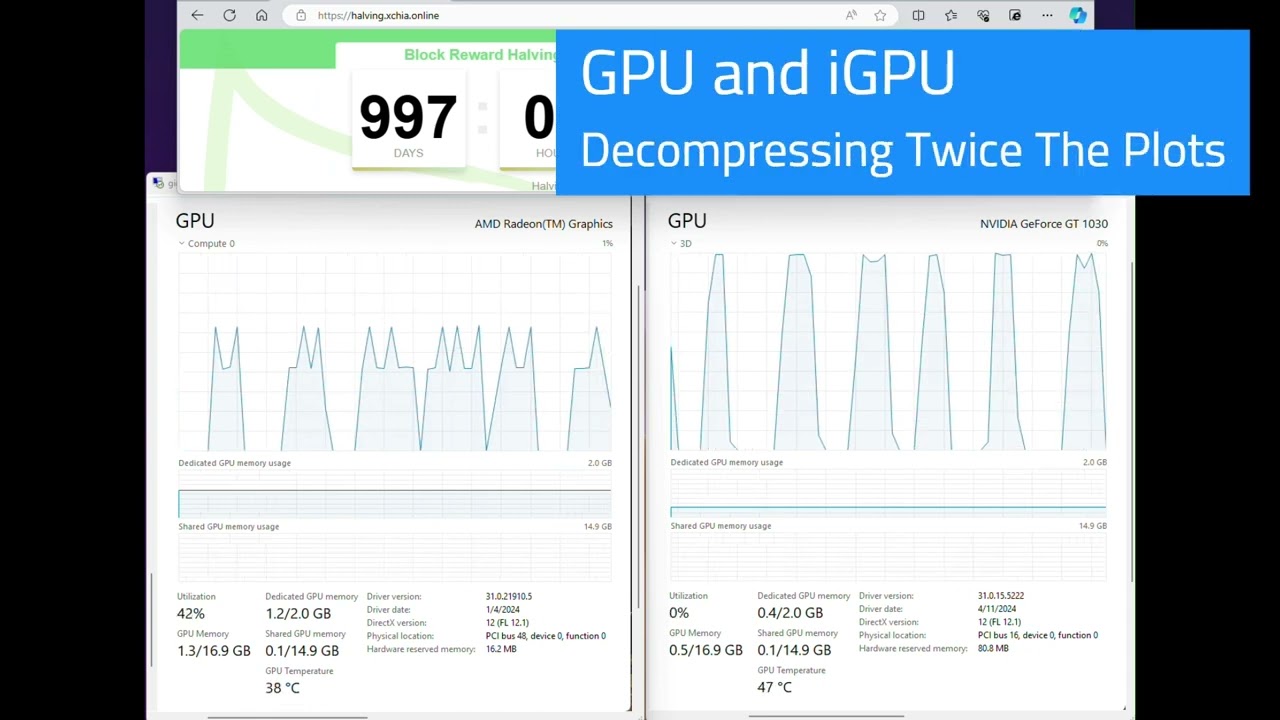Image resolution: width=1280 pixels, height=720 pixels.
Task: Click the horizontal scrollbar under the NVIDIA panel
Action: (x=826, y=716)
